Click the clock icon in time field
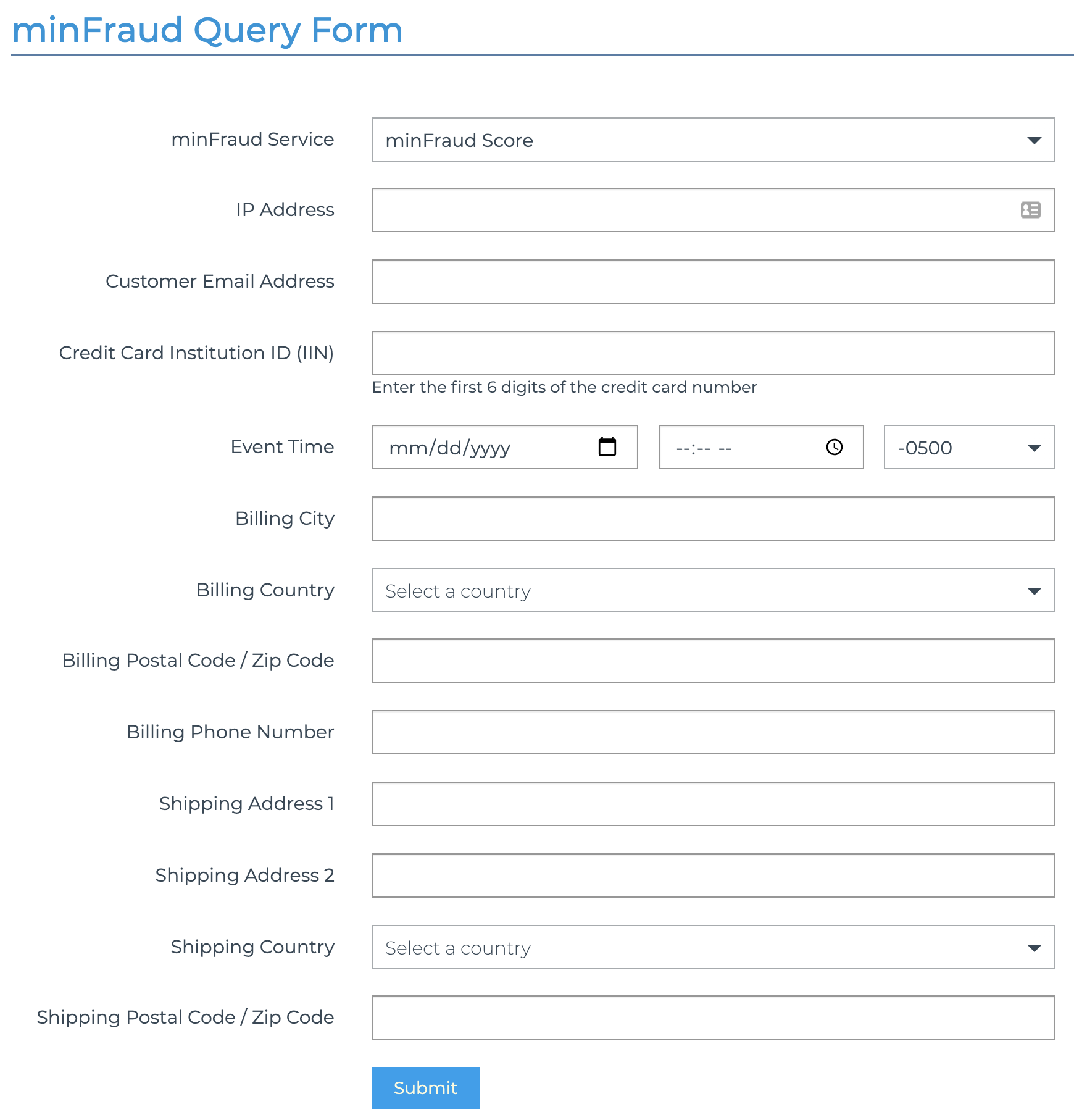The width and height of the screenshot is (1074, 1120). (x=834, y=447)
